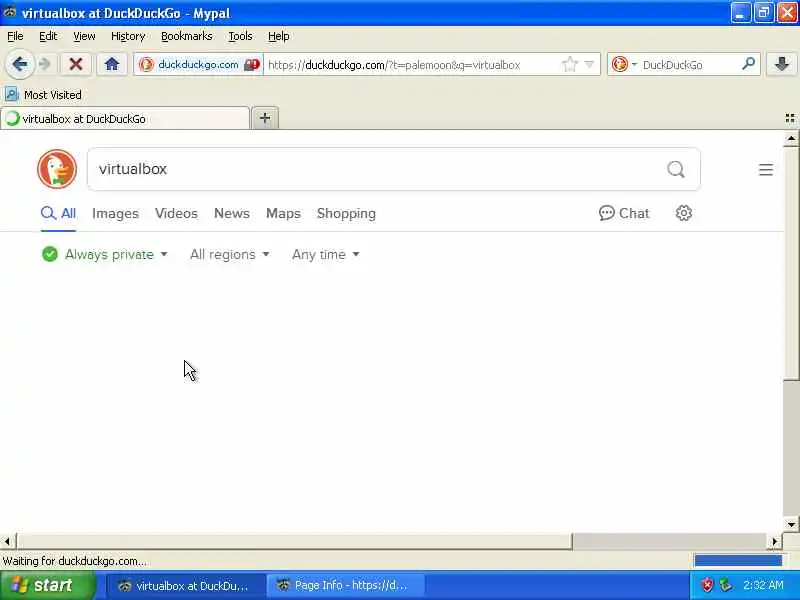Stop page loading with the red X
The width and height of the screenshot is (800, 600).
76,64
